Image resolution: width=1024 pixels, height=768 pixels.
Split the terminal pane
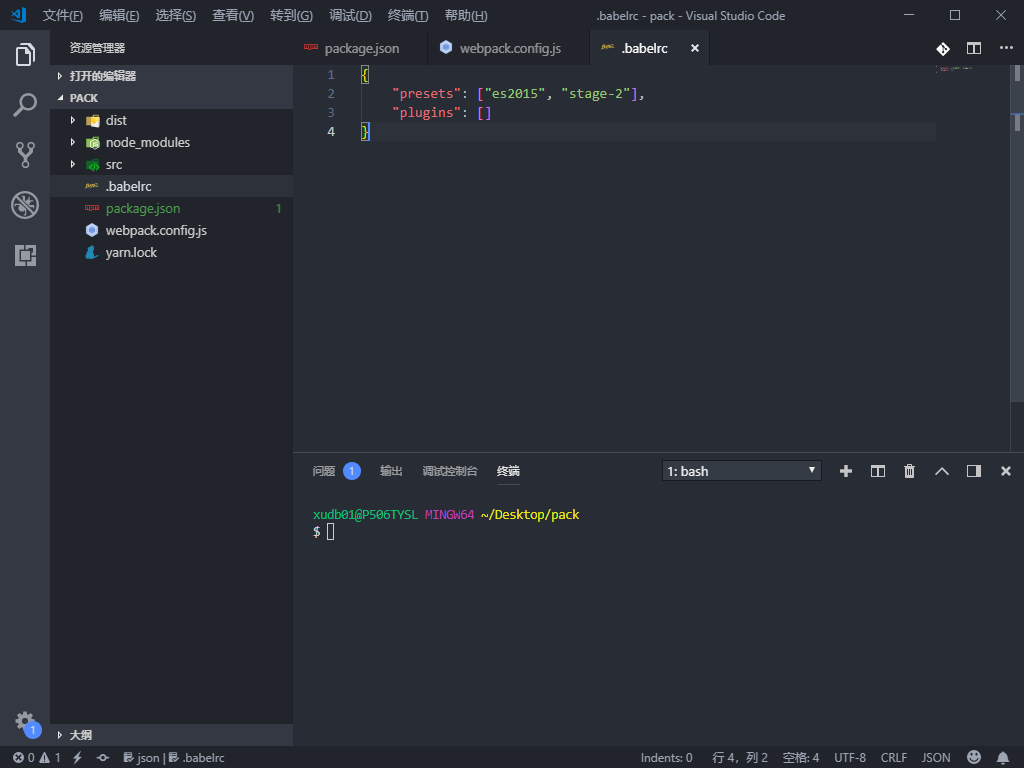coord(878,471)
